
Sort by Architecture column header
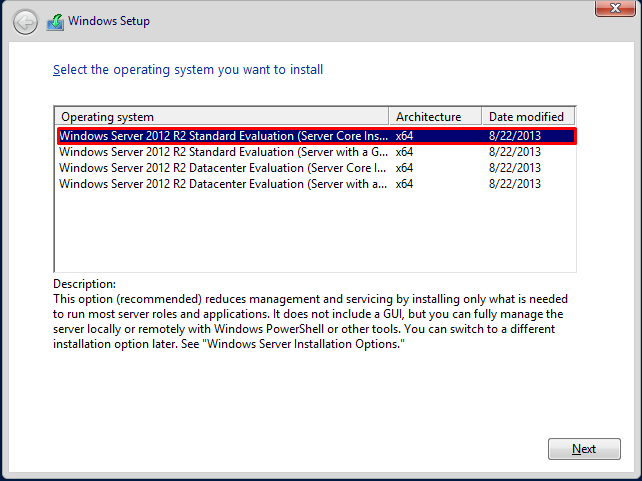[435, 117]
